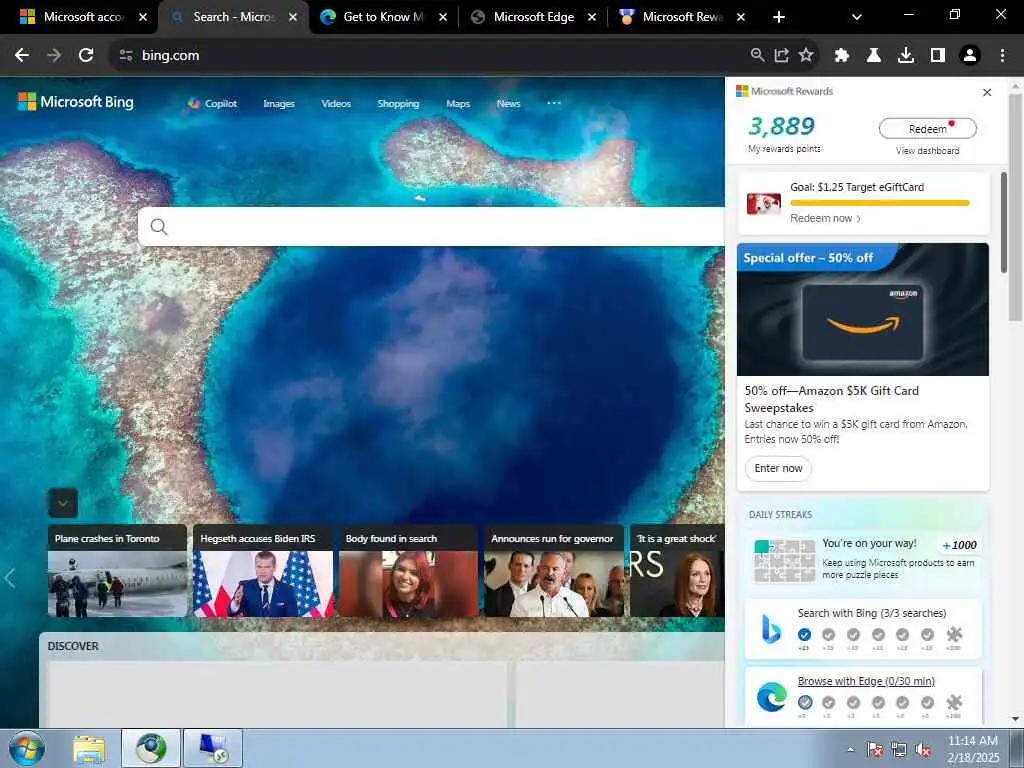Click the Rewards panel vertical scrollbar
This screenshot has height=768, width=1024.
coord(1004,222)
